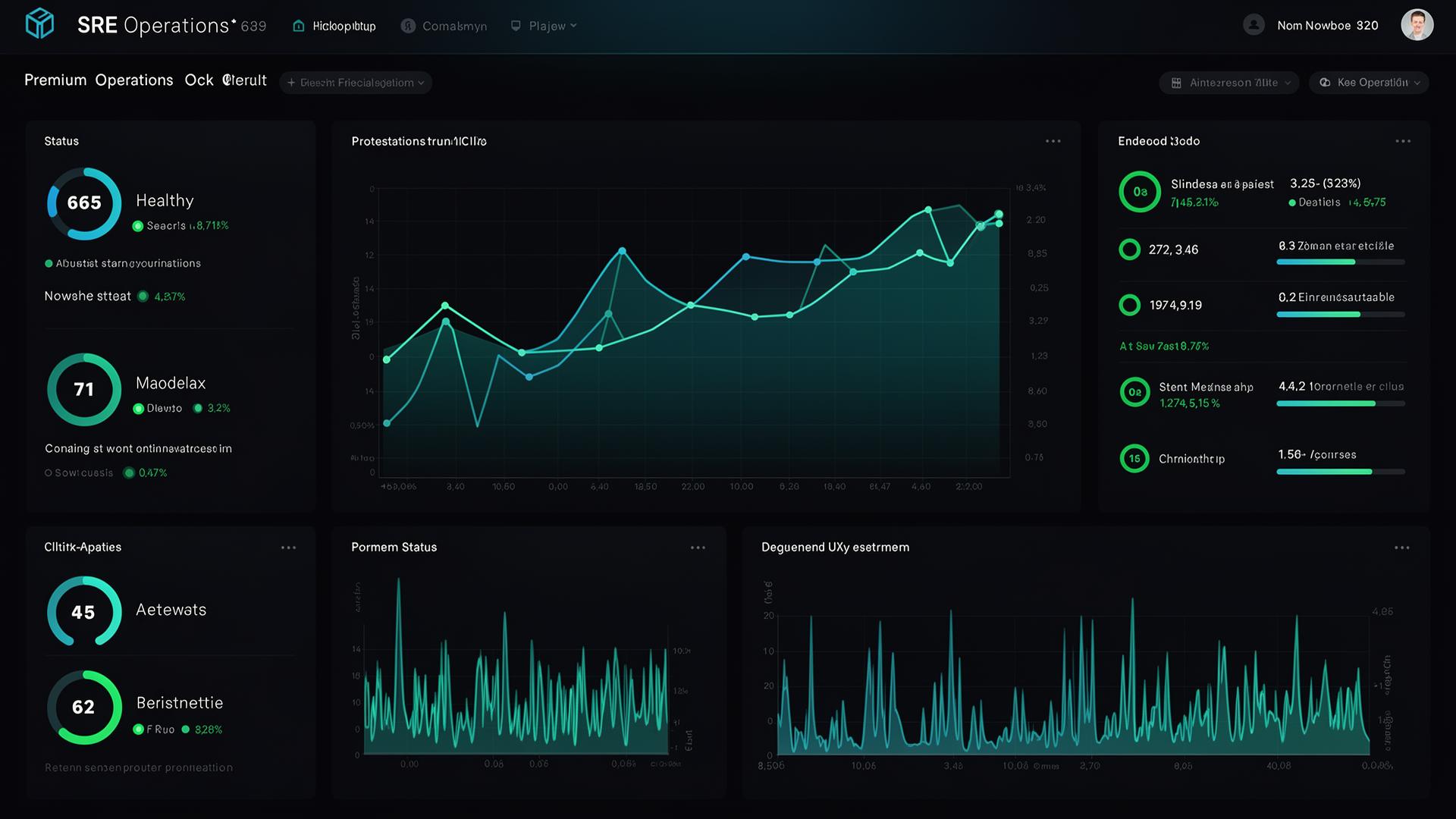
Task: Click the Zoman etar etcikle progress bar
Action: (x=1341, y=262)
